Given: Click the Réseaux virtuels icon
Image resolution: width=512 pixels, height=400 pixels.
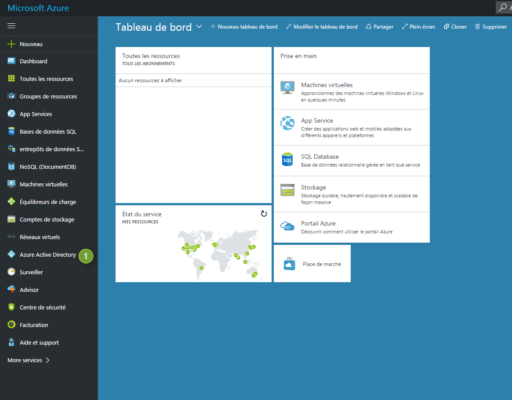Looking at the screenshot, I should 11,237.
